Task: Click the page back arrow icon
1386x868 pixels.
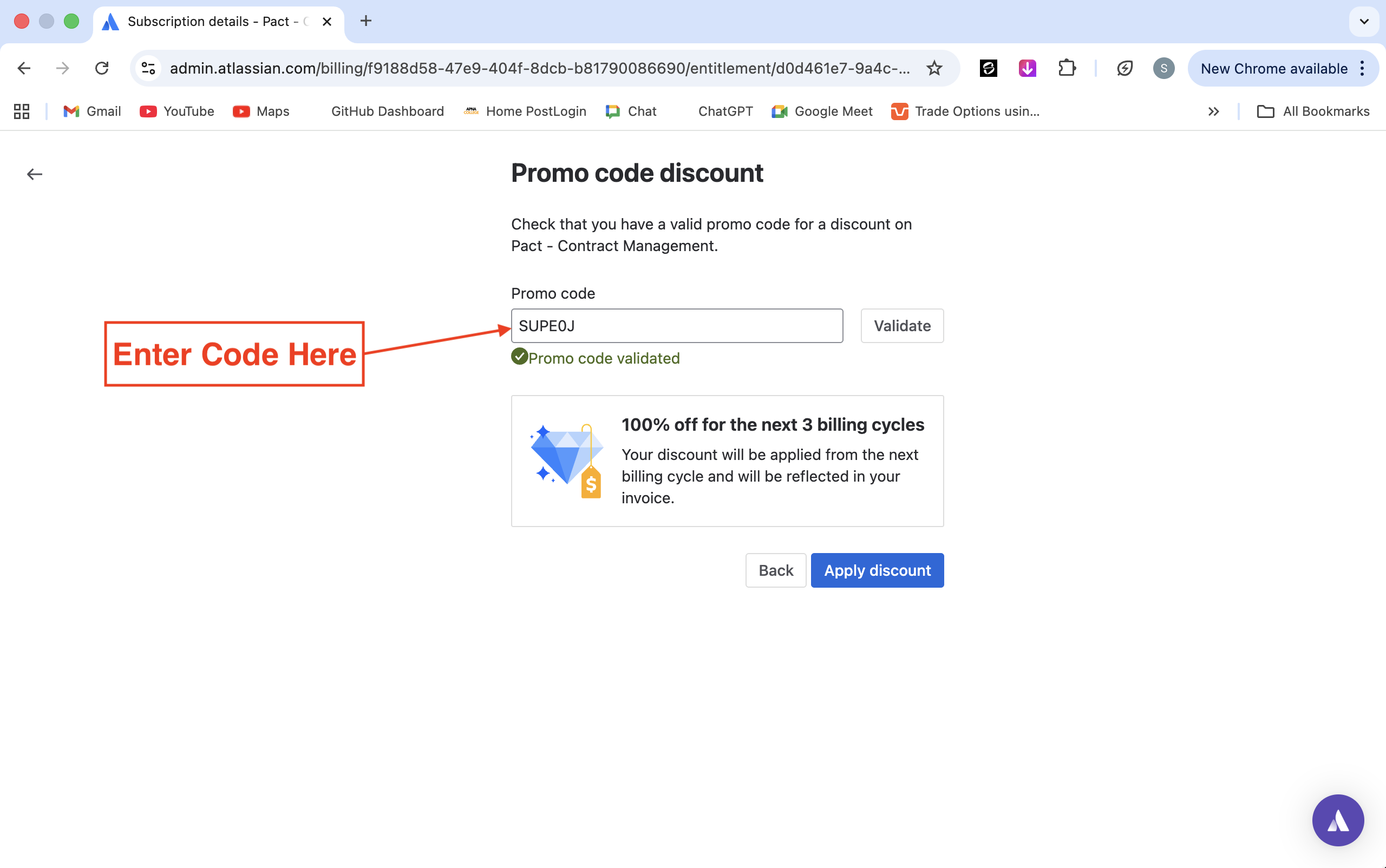Action: pyautogui.click(x=35, y=174)
